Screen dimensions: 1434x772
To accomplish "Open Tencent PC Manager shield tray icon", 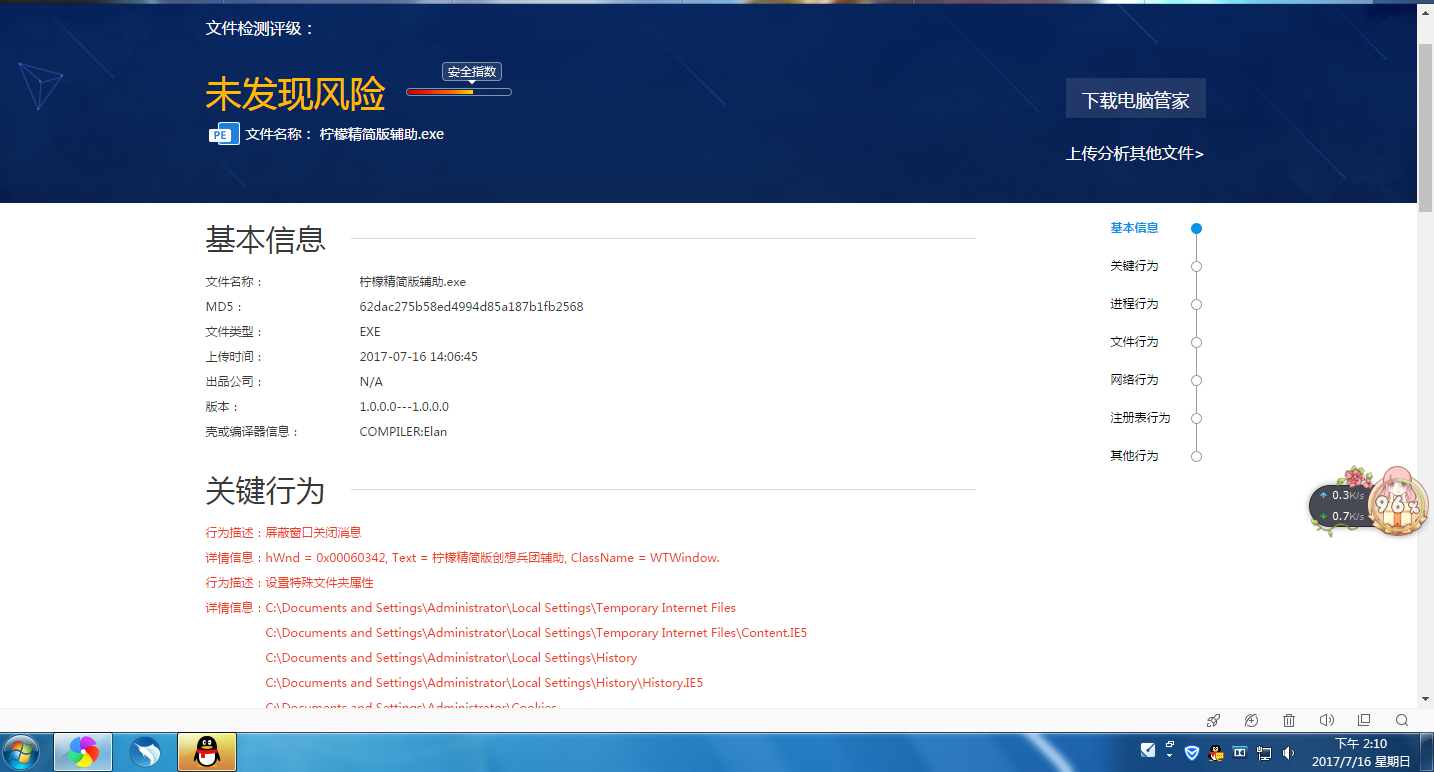I will tap(1192, 752).
